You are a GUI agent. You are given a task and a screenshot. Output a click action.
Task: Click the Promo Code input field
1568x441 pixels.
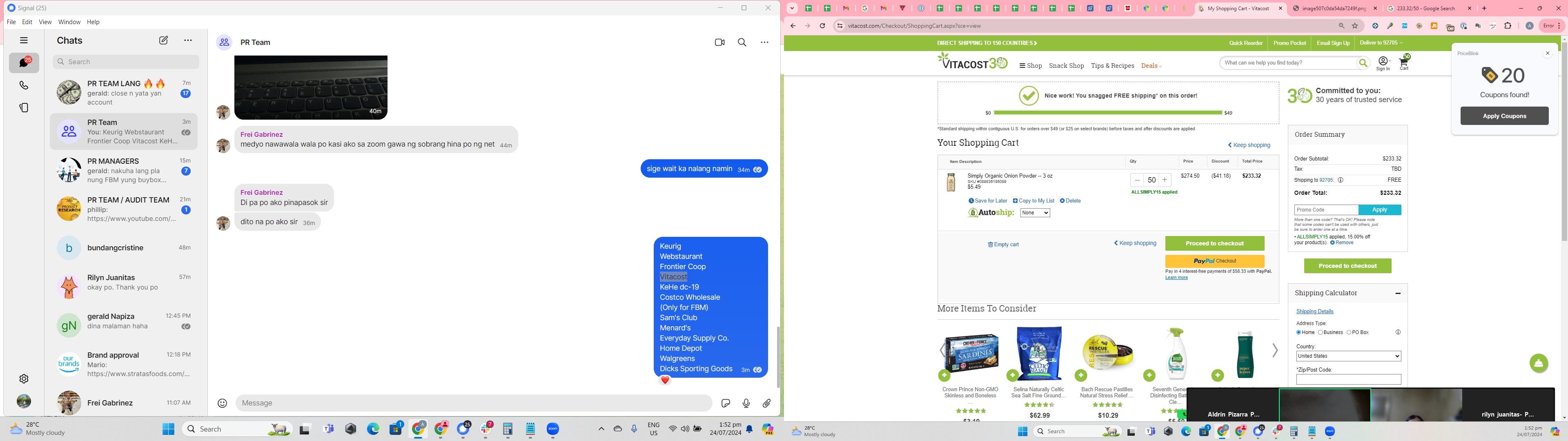(x=1326, y=210)
